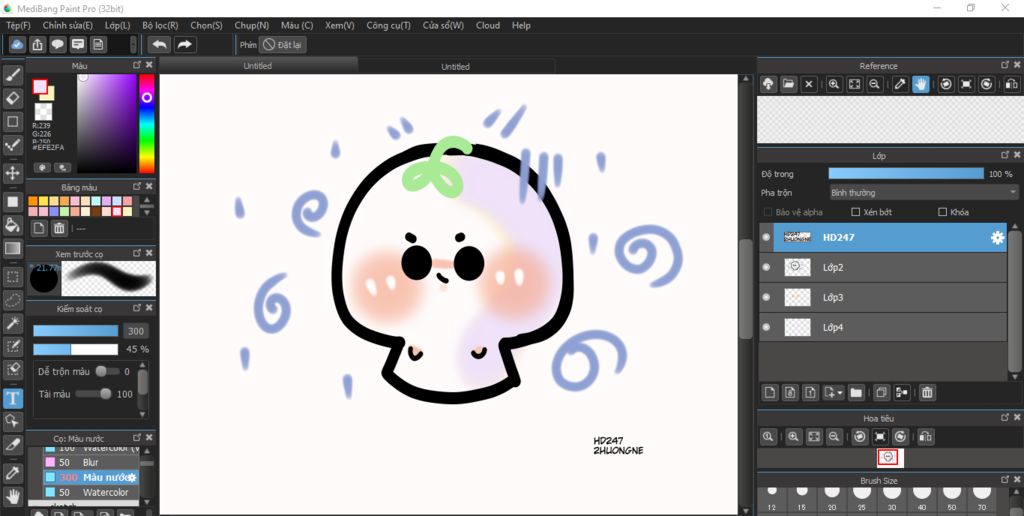
Task: Pick the Gradient tool
Action: click(12, 249)
